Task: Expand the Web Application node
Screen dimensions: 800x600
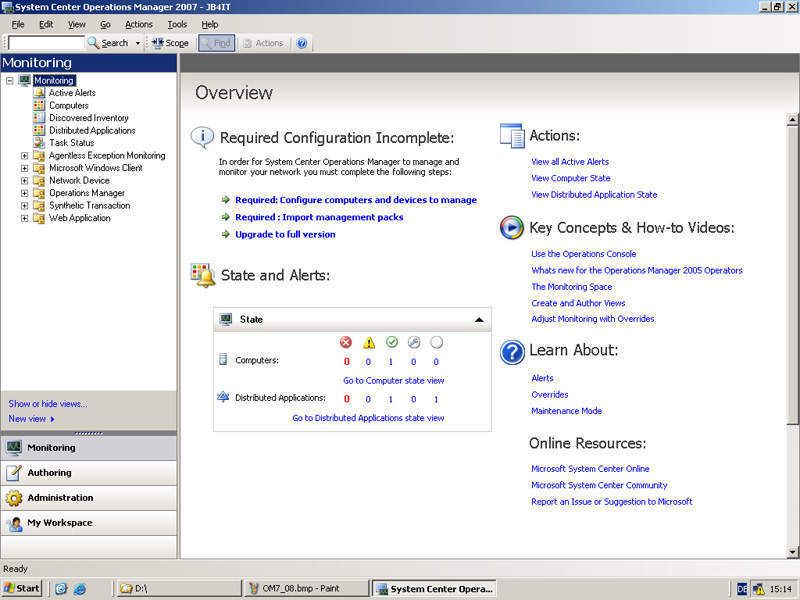Action: click(24, 218)
